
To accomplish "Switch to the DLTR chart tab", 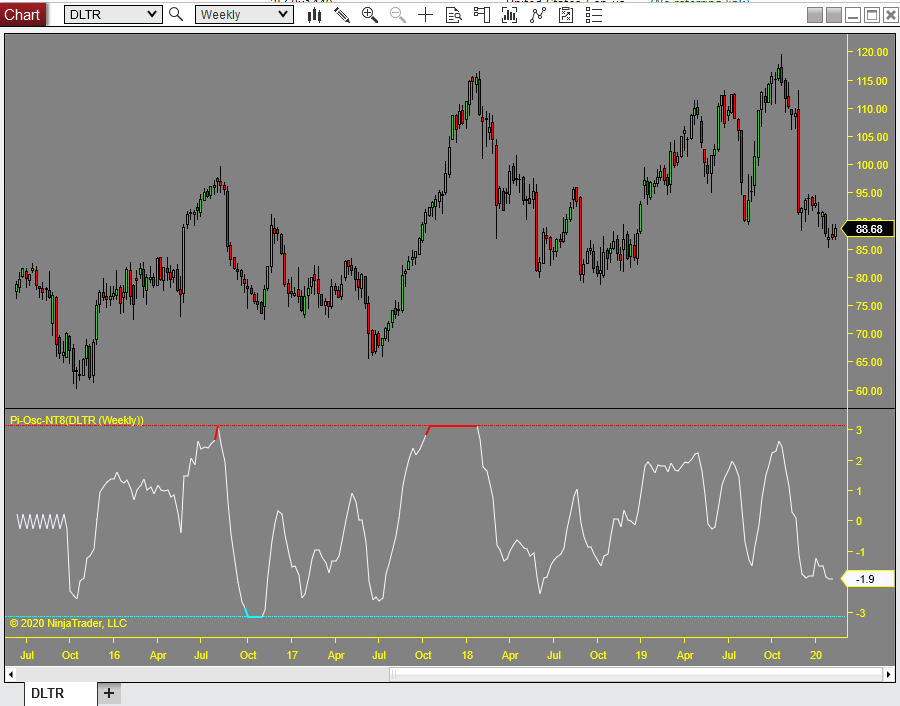I will point(47,693).
